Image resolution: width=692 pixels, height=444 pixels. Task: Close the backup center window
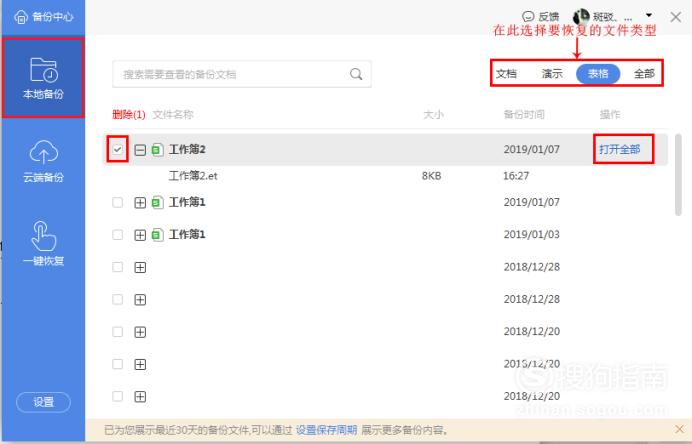tap(675, 17)
